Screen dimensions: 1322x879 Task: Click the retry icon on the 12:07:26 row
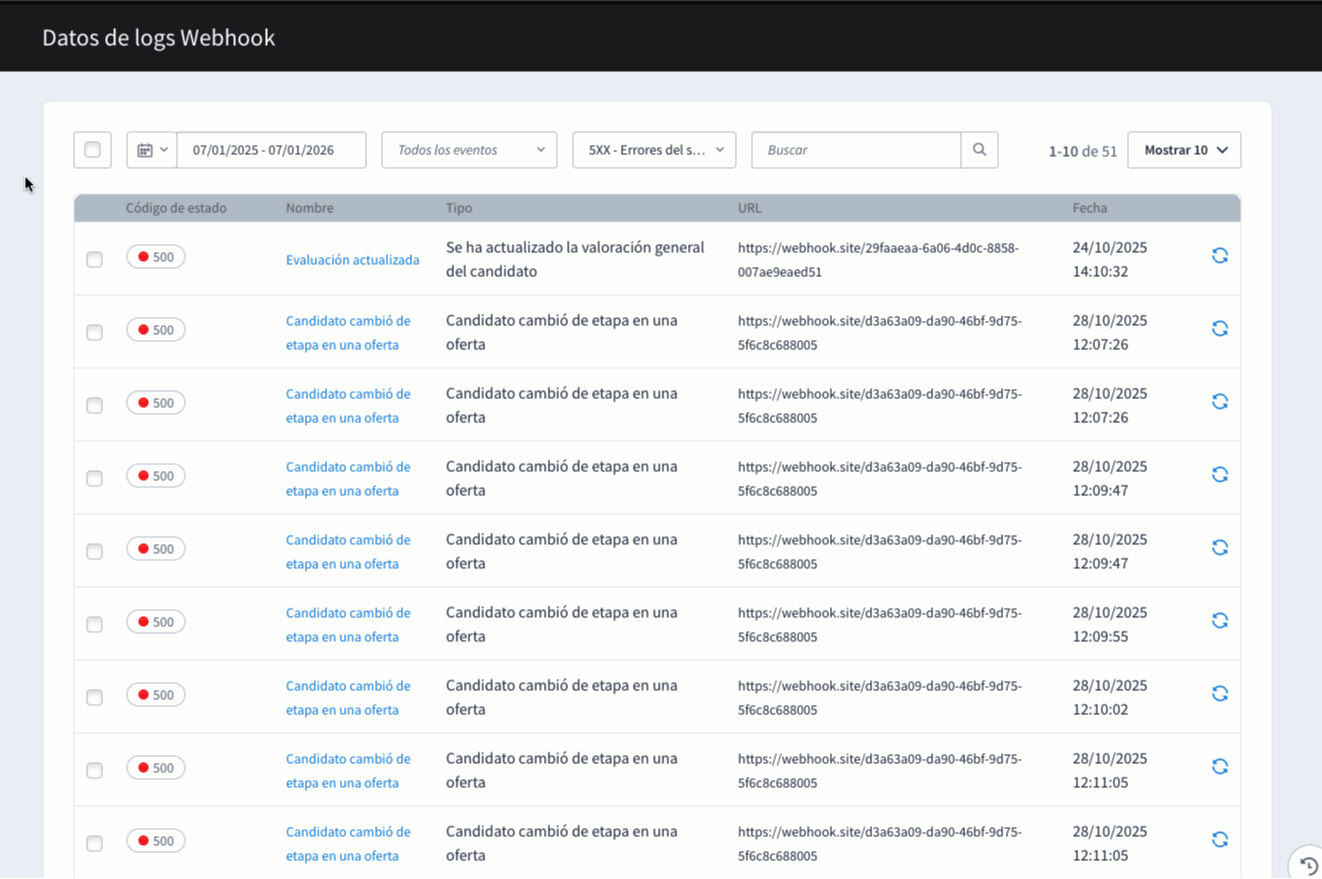tap(1219, 328)
